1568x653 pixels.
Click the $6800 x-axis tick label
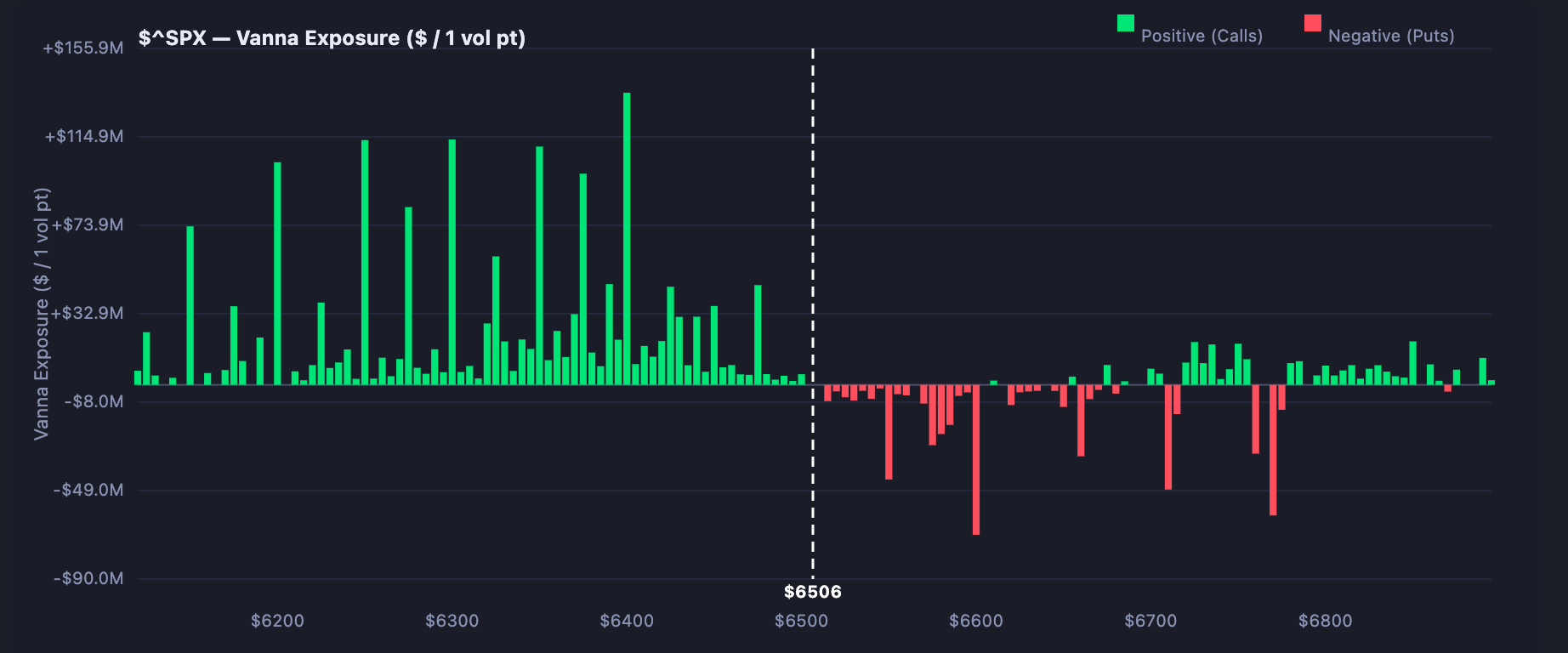click(x=1325, y=621)
